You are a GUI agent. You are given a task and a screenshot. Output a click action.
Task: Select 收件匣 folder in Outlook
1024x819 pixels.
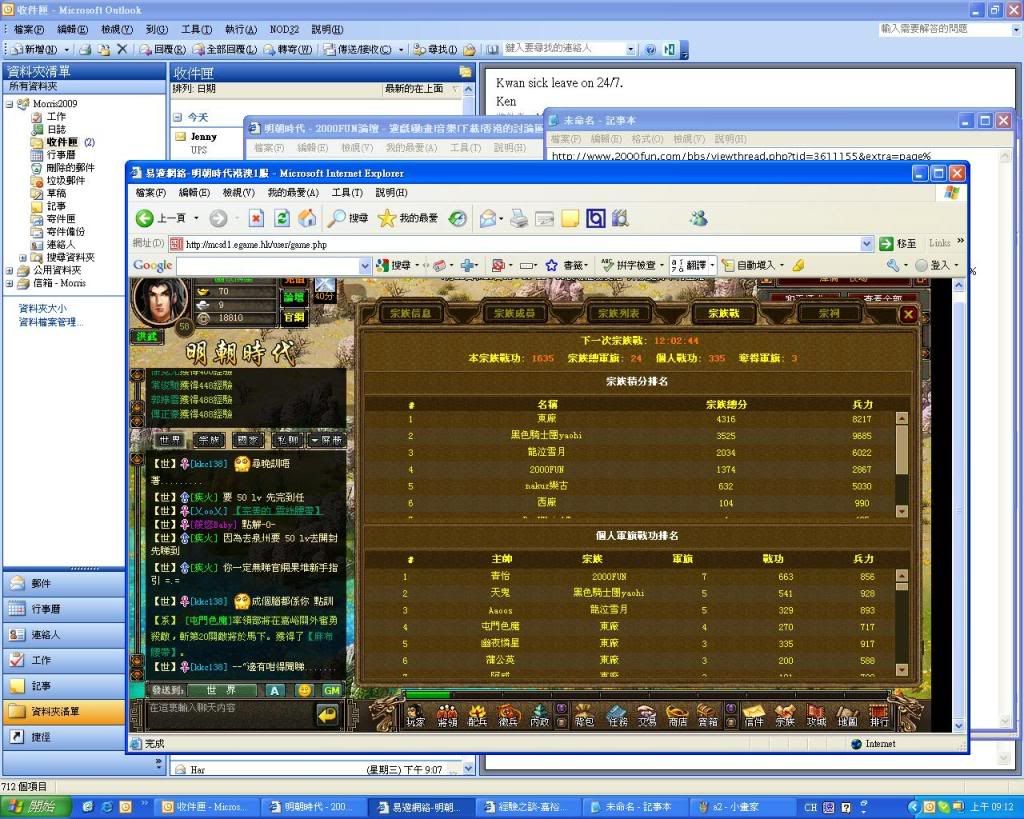pyautogui.click(x=62, y=142)
